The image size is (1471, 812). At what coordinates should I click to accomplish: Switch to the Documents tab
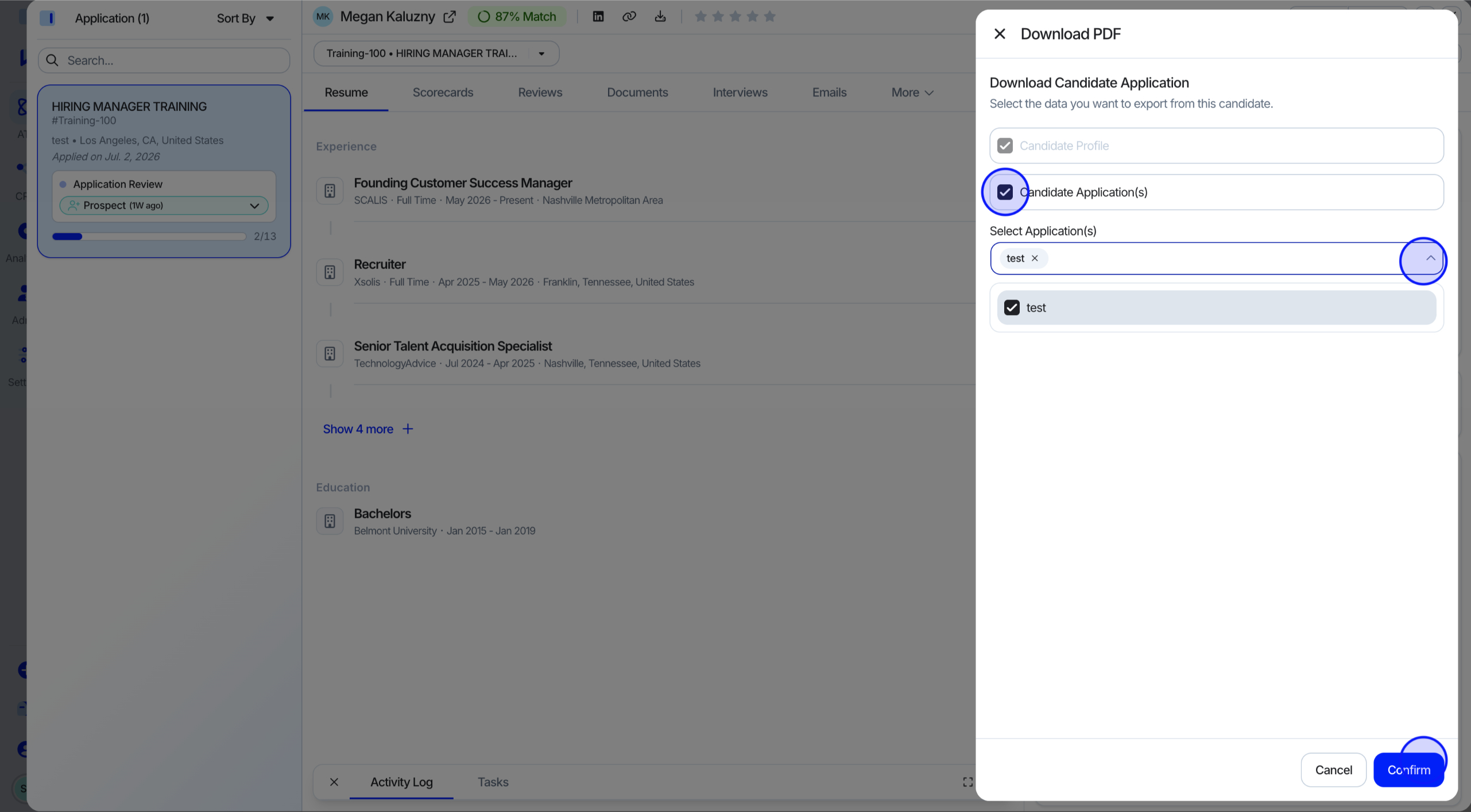tap(637, 92)
